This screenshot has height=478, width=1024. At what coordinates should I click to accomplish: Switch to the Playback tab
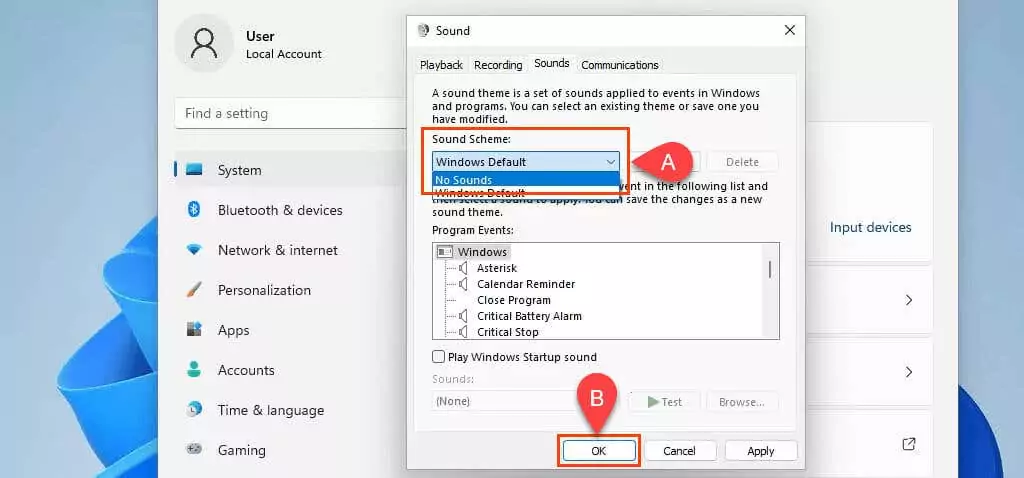(x=441, y=65)
